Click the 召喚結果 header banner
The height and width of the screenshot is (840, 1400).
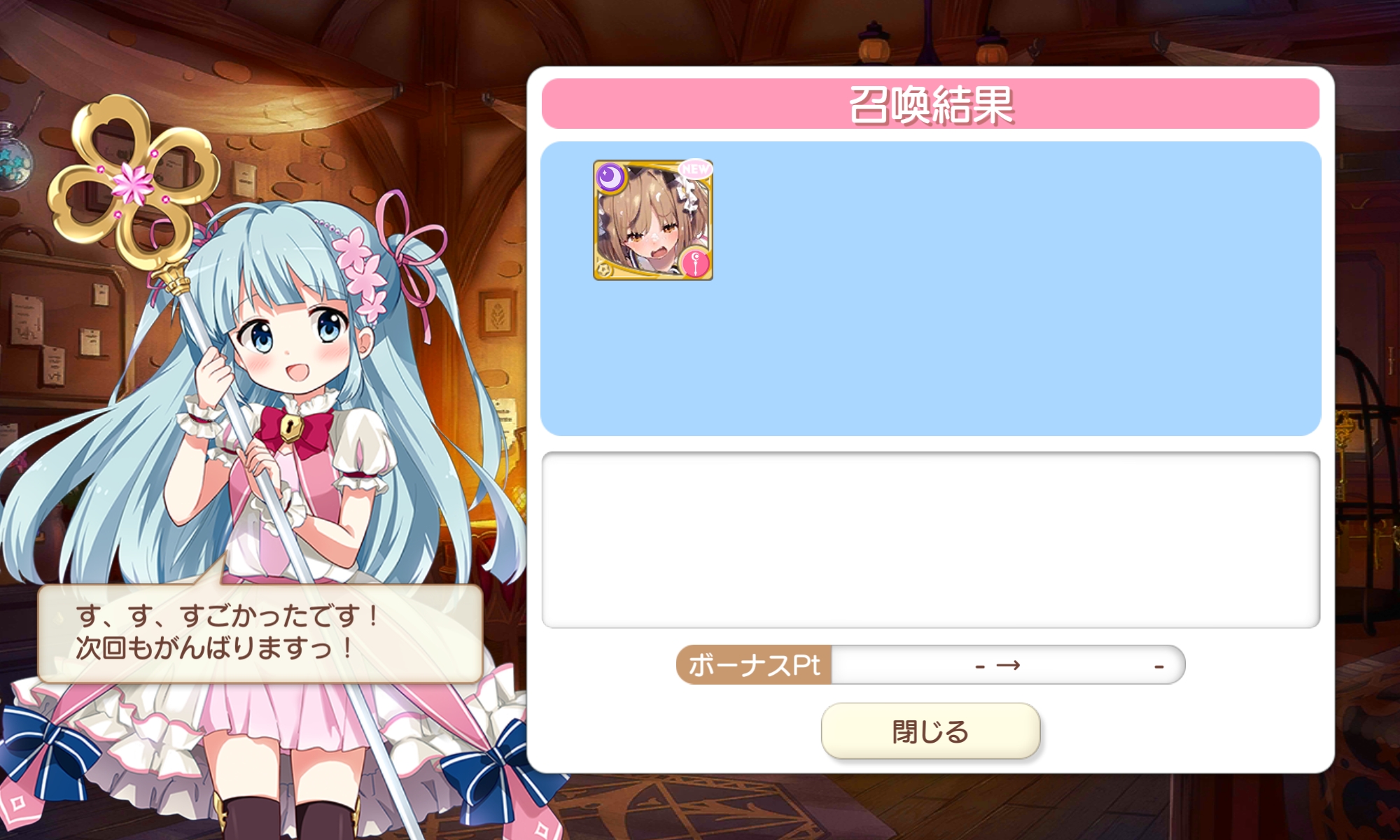(930, 104)
